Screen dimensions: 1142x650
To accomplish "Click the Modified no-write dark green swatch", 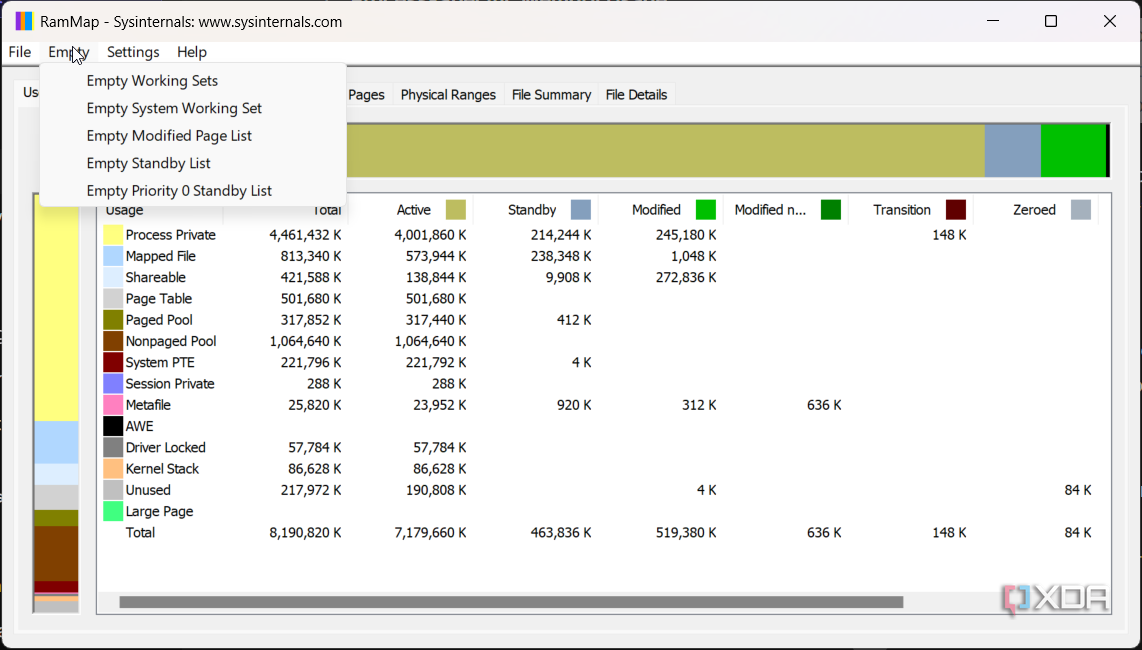I will (831, 210).
